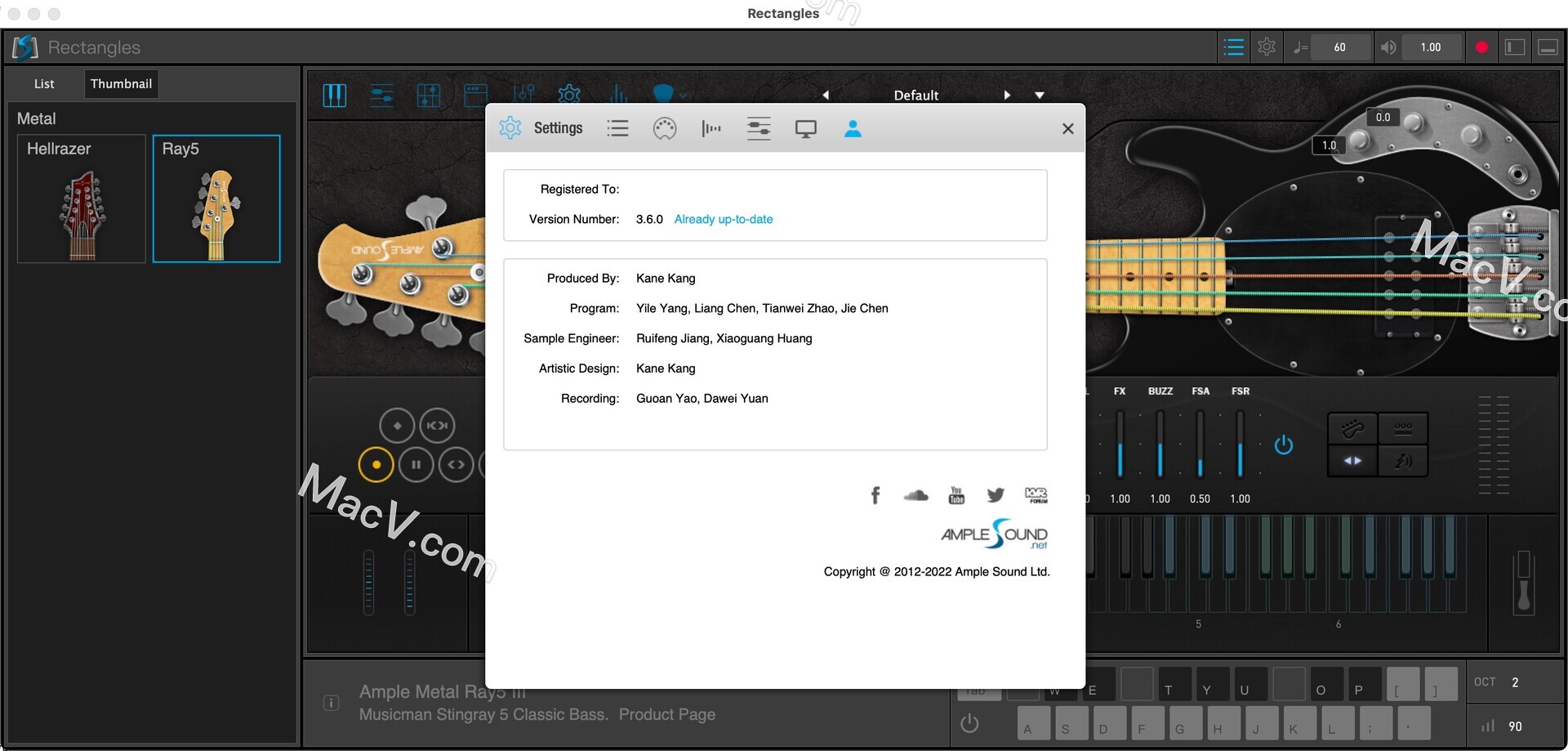1568x751 pixels.
Task: Go to previous preset arrow
Action: 826,95
